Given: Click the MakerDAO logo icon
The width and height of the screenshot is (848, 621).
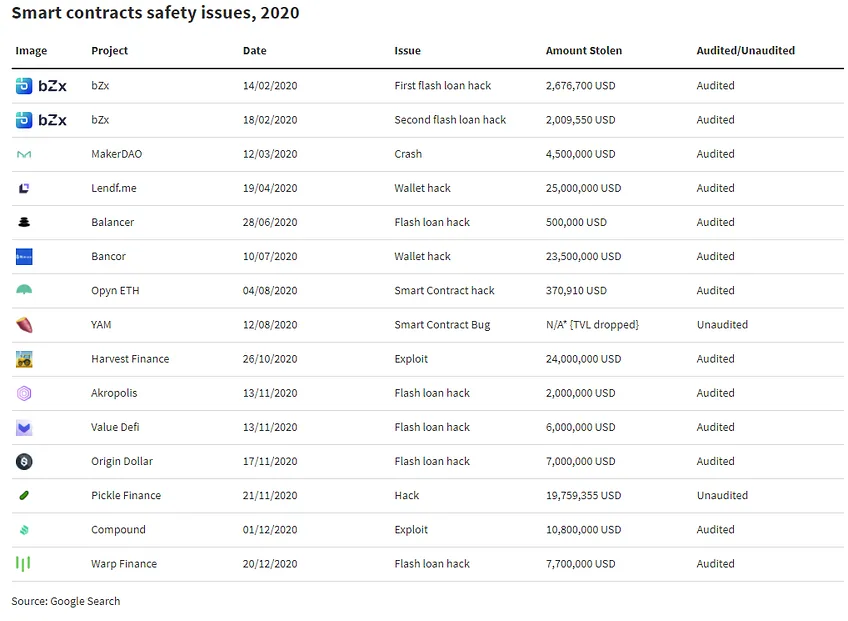Looking at the screenshot, I should [x=24, y=154].
